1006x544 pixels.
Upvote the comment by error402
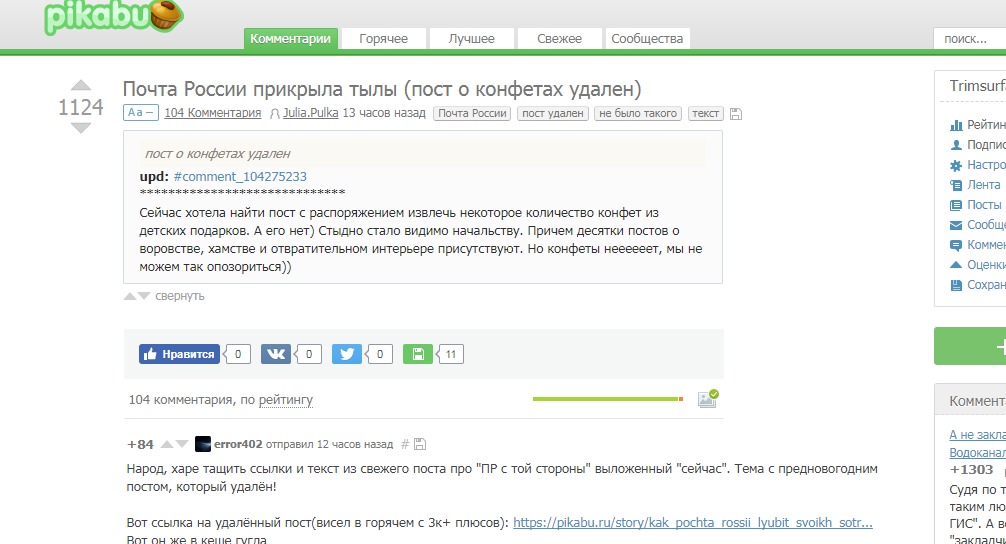tap(166, 444)
